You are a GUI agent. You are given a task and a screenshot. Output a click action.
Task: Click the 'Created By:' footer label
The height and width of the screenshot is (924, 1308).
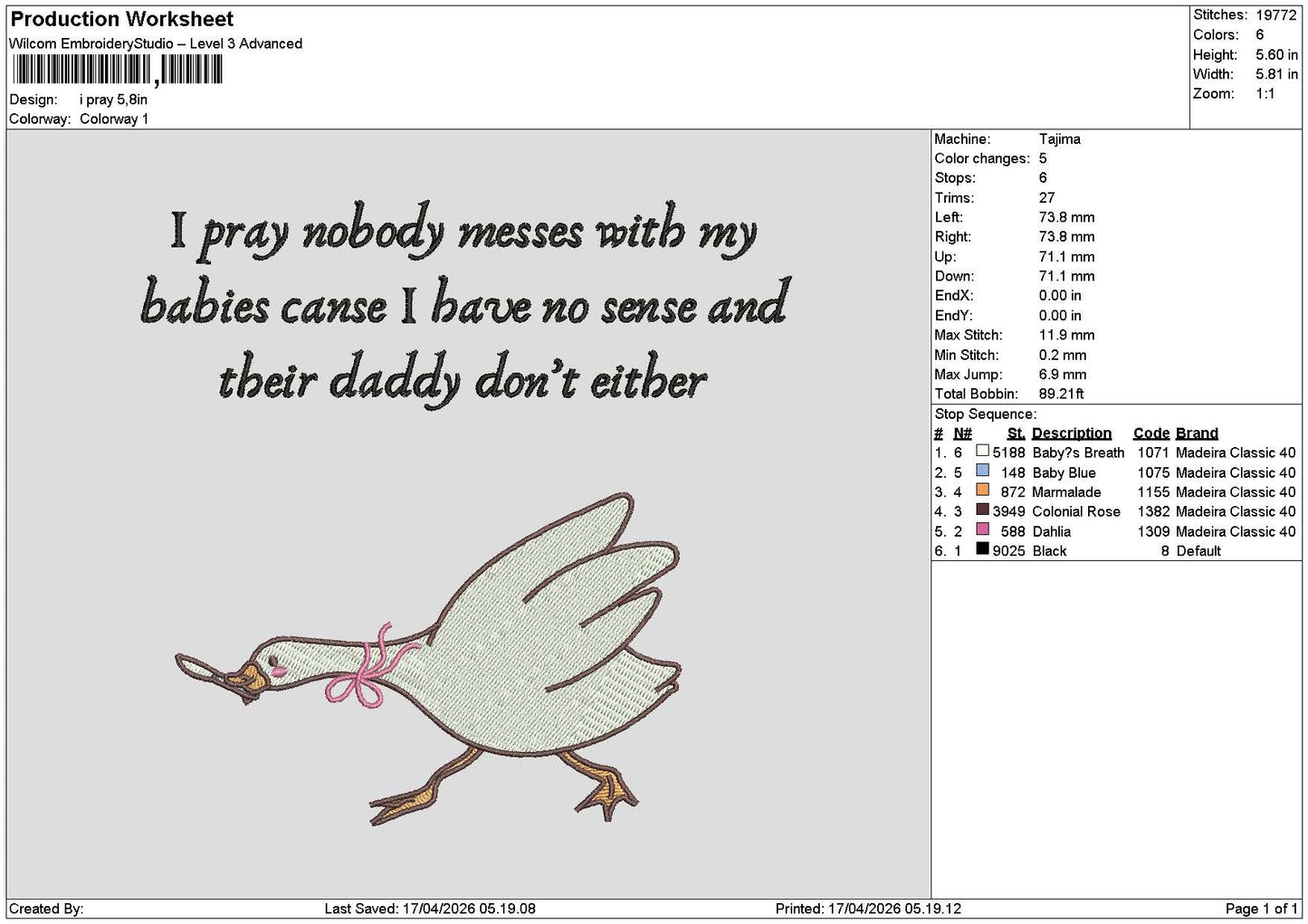tap(46, 909)
